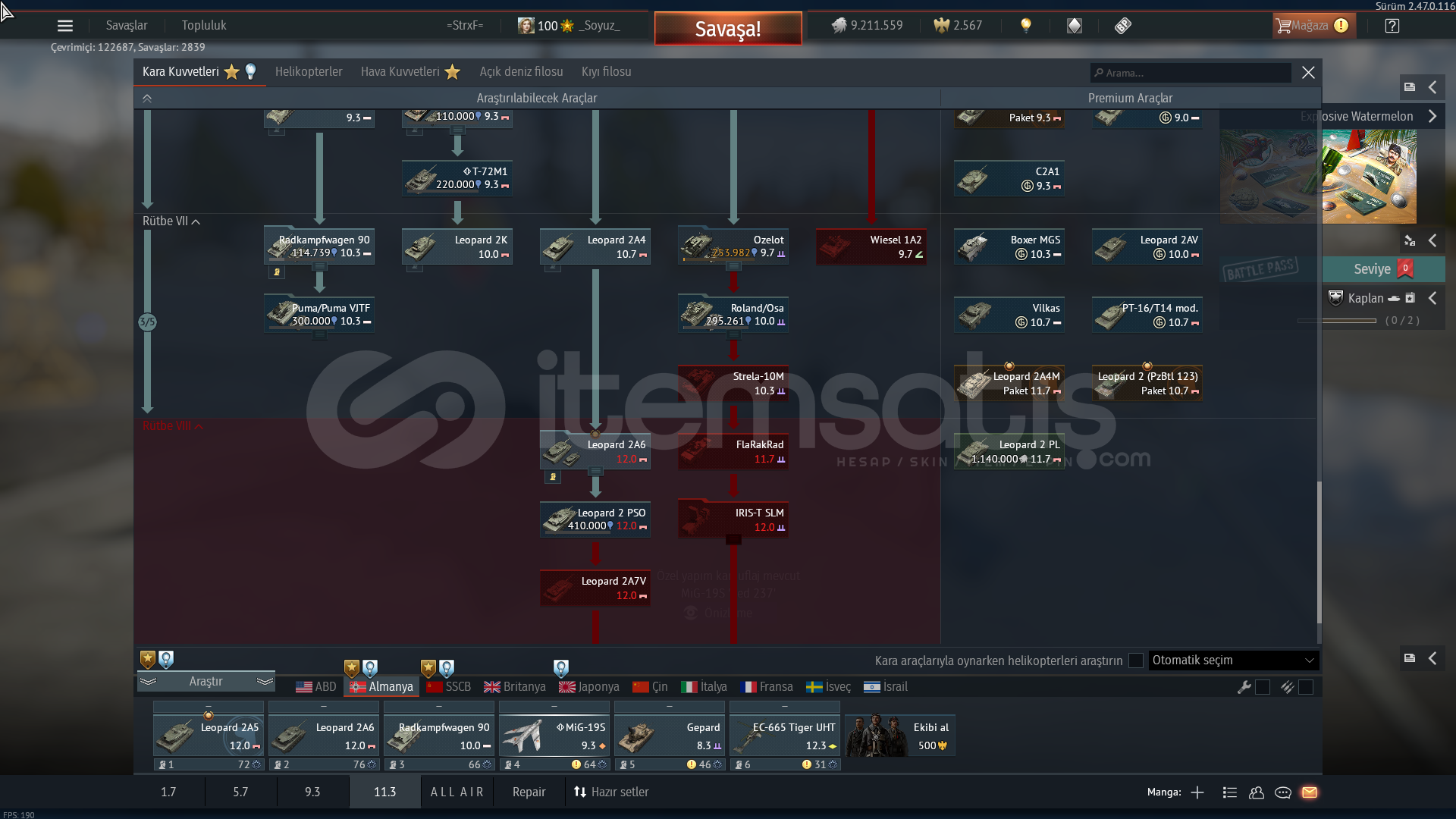1456x819 pixels.
Task: Open the orange mail envelope icon
Action: [x=1310, y=792]
